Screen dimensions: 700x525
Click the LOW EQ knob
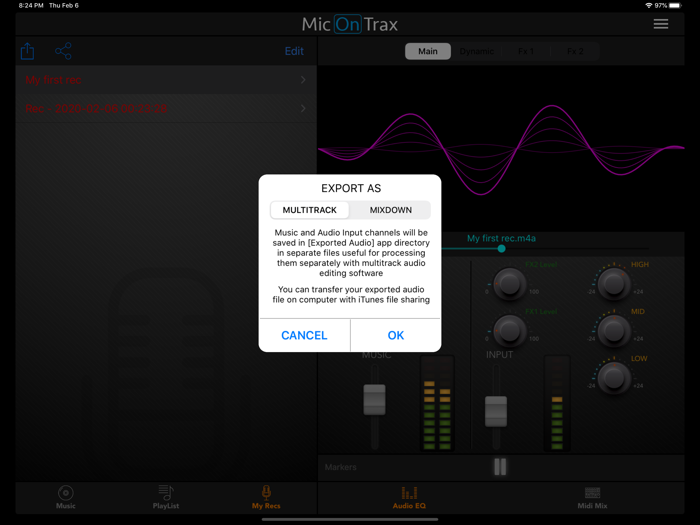[614, 378]
